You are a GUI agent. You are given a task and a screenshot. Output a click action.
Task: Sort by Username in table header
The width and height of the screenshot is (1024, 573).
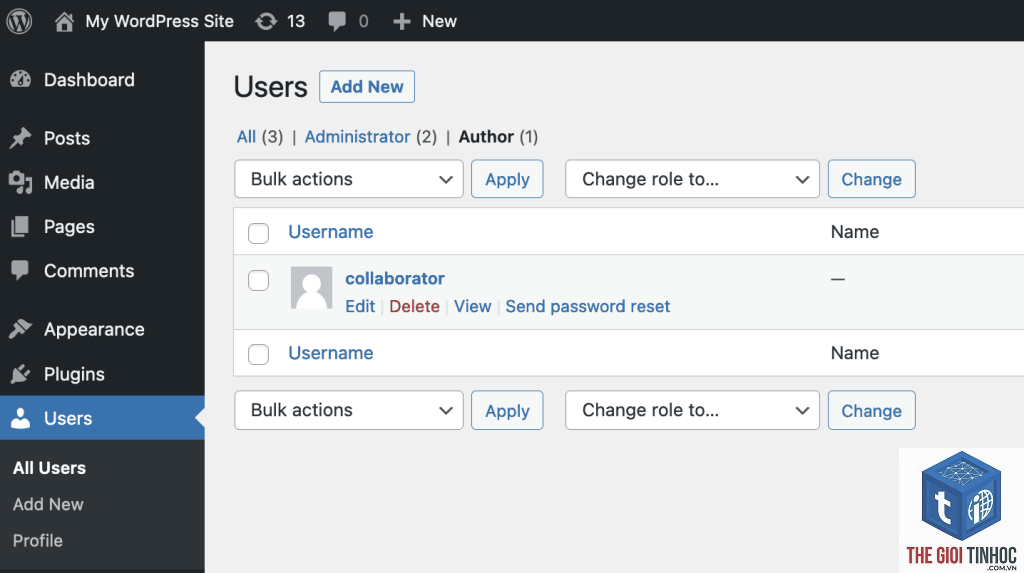(x=330, y=232)
